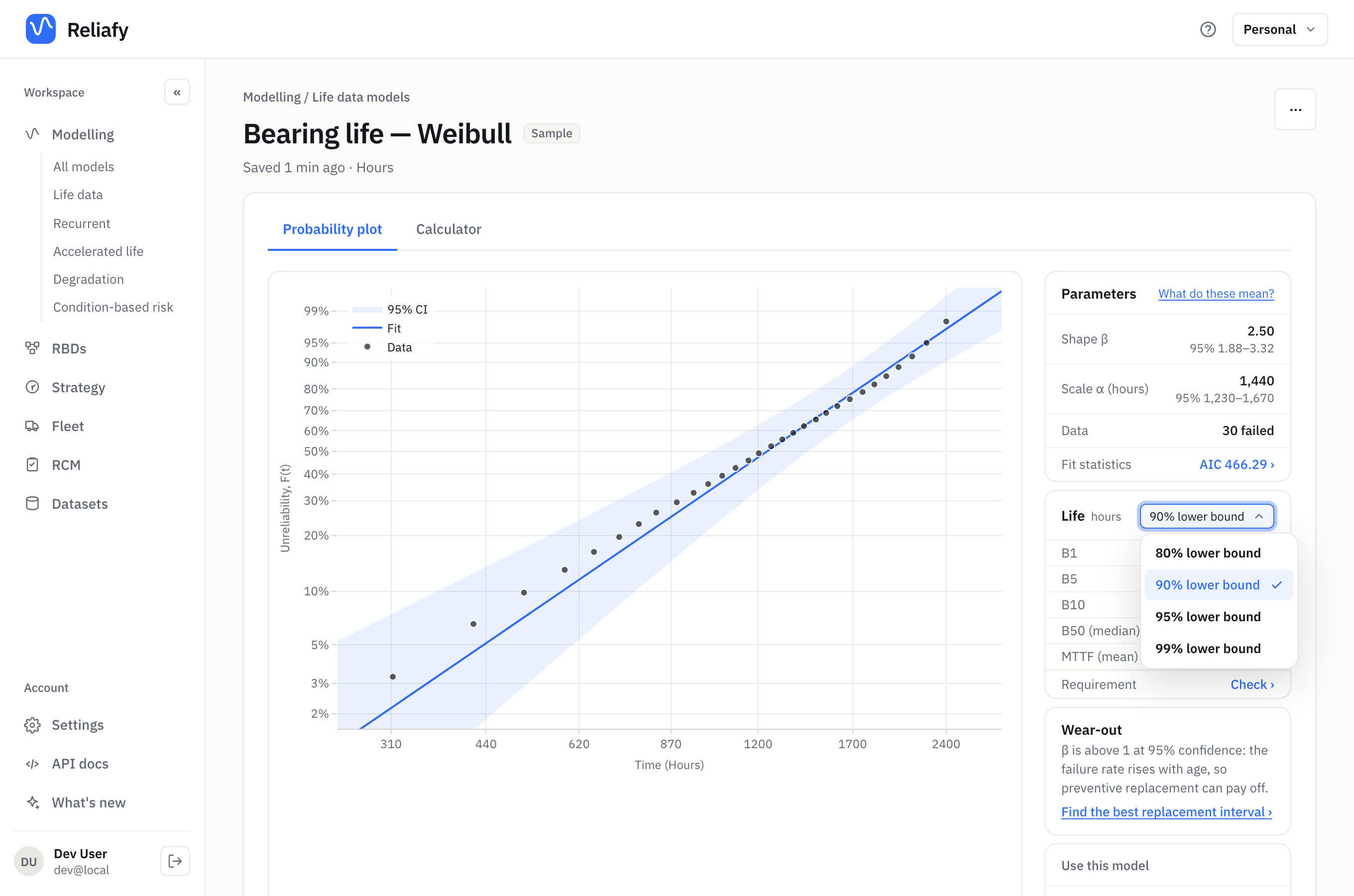Expand Fit statistics AIC 466.29
The height and width of the screenshot is (896, 1354).
pyautogui.click(x=1237, y=464)
